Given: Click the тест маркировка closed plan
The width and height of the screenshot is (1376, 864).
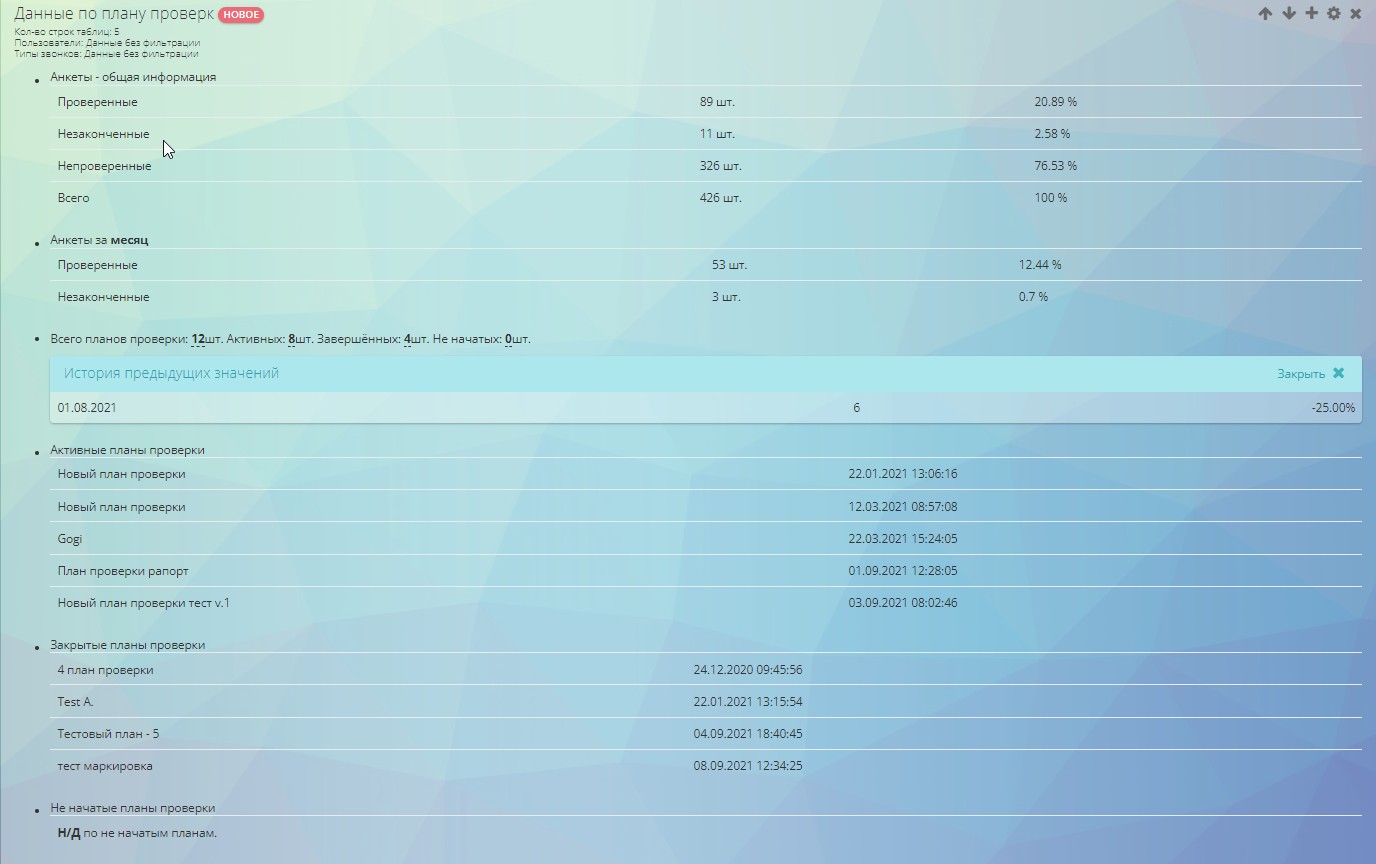Looking at the screenshot, I should click(x=105, y=766).
